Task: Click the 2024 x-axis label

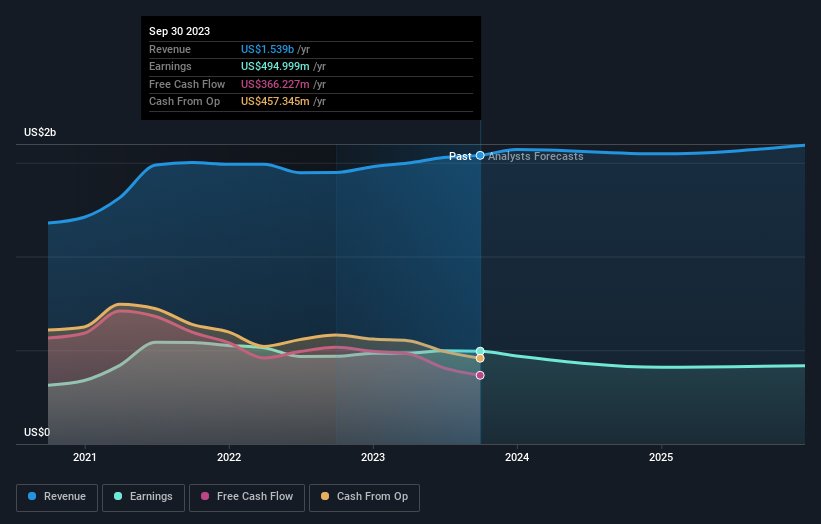Action: point(517,458)
